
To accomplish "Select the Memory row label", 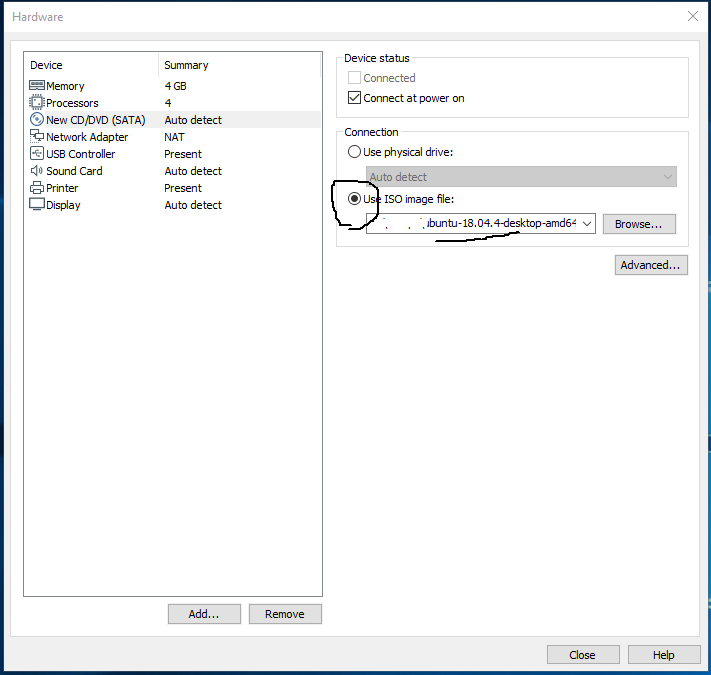I will click(x=65, y=86).
